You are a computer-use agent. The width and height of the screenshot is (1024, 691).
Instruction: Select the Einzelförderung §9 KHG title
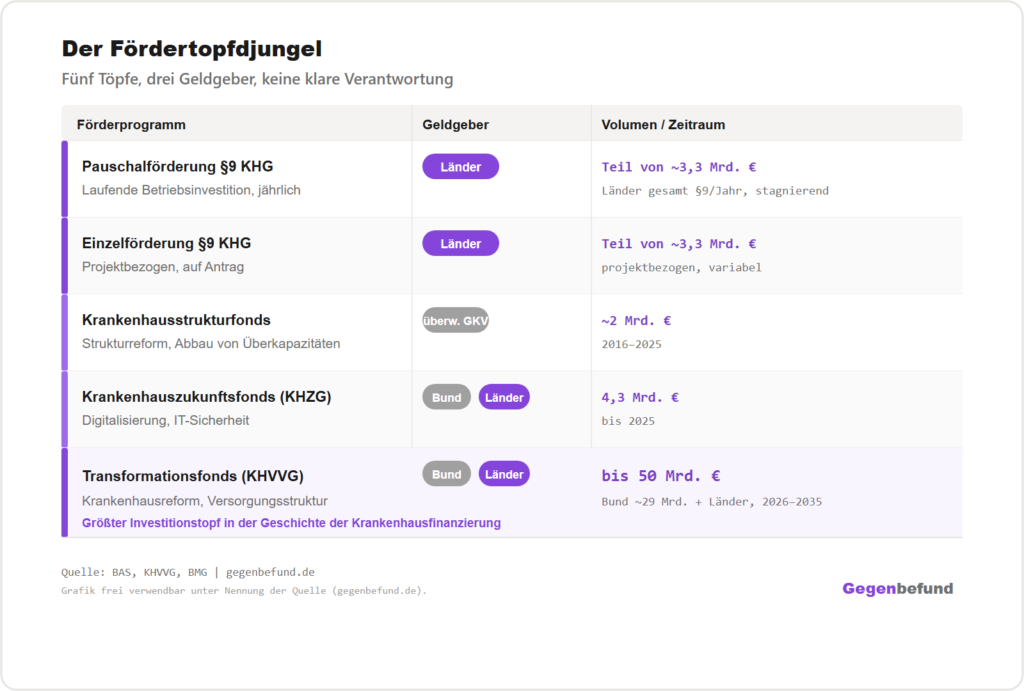167,243
